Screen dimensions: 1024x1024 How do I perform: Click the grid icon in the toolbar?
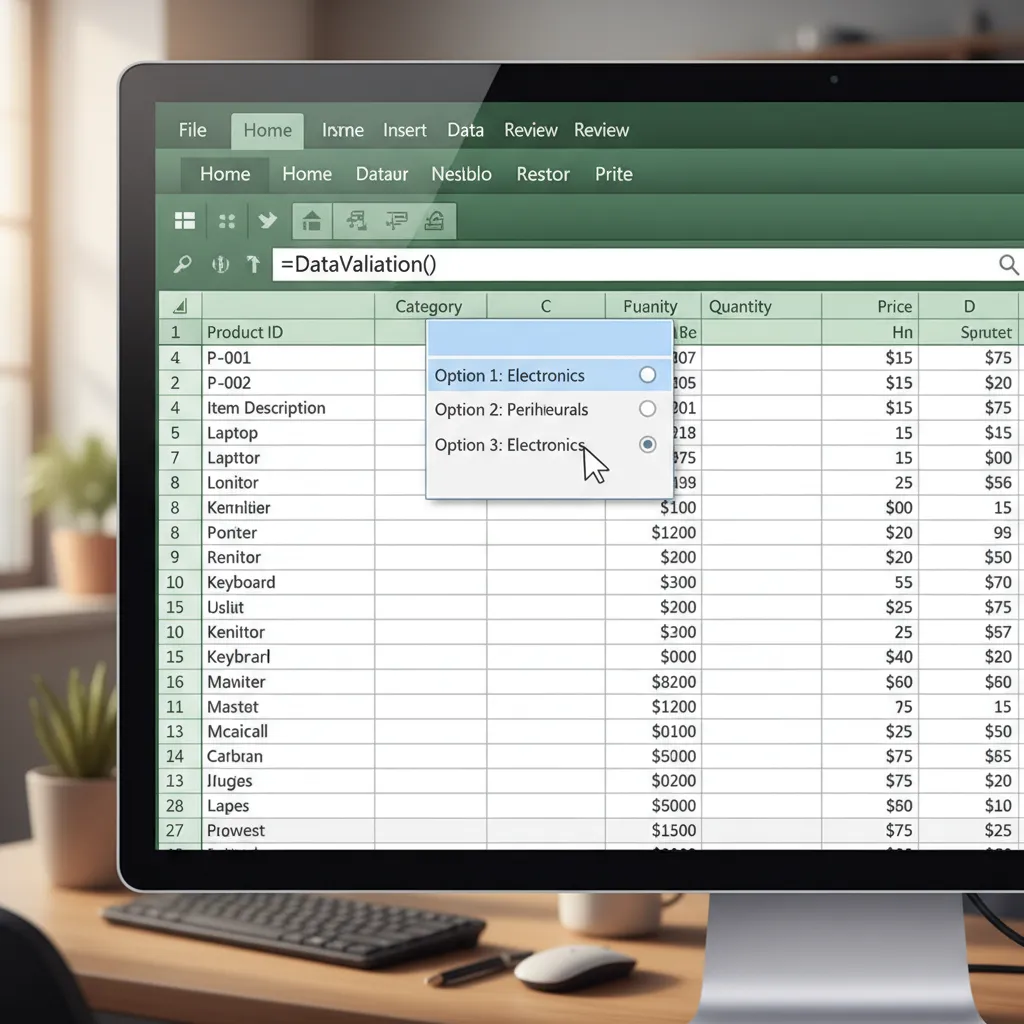tap(185, 221)
